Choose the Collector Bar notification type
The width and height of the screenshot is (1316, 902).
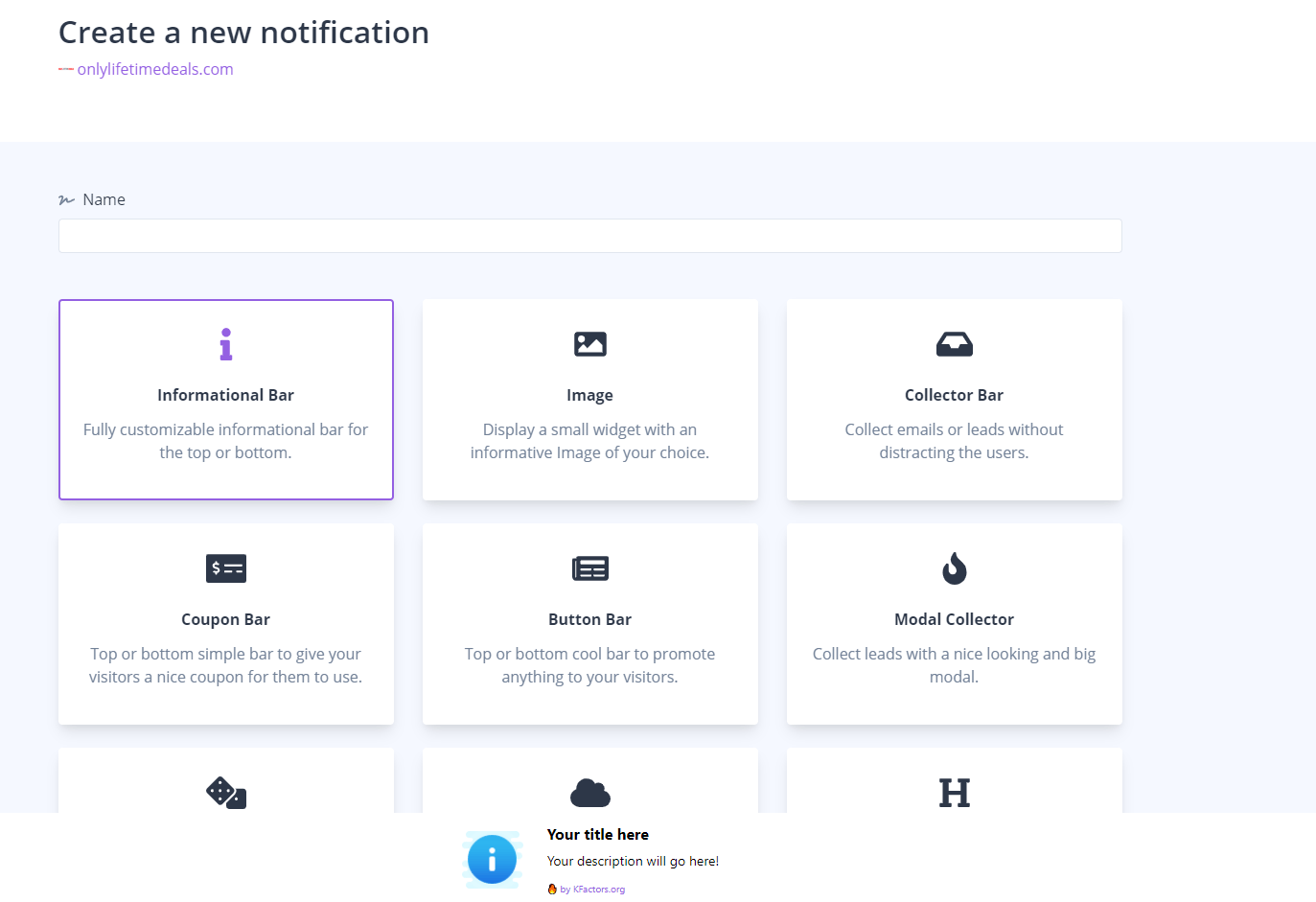point(954,400)
